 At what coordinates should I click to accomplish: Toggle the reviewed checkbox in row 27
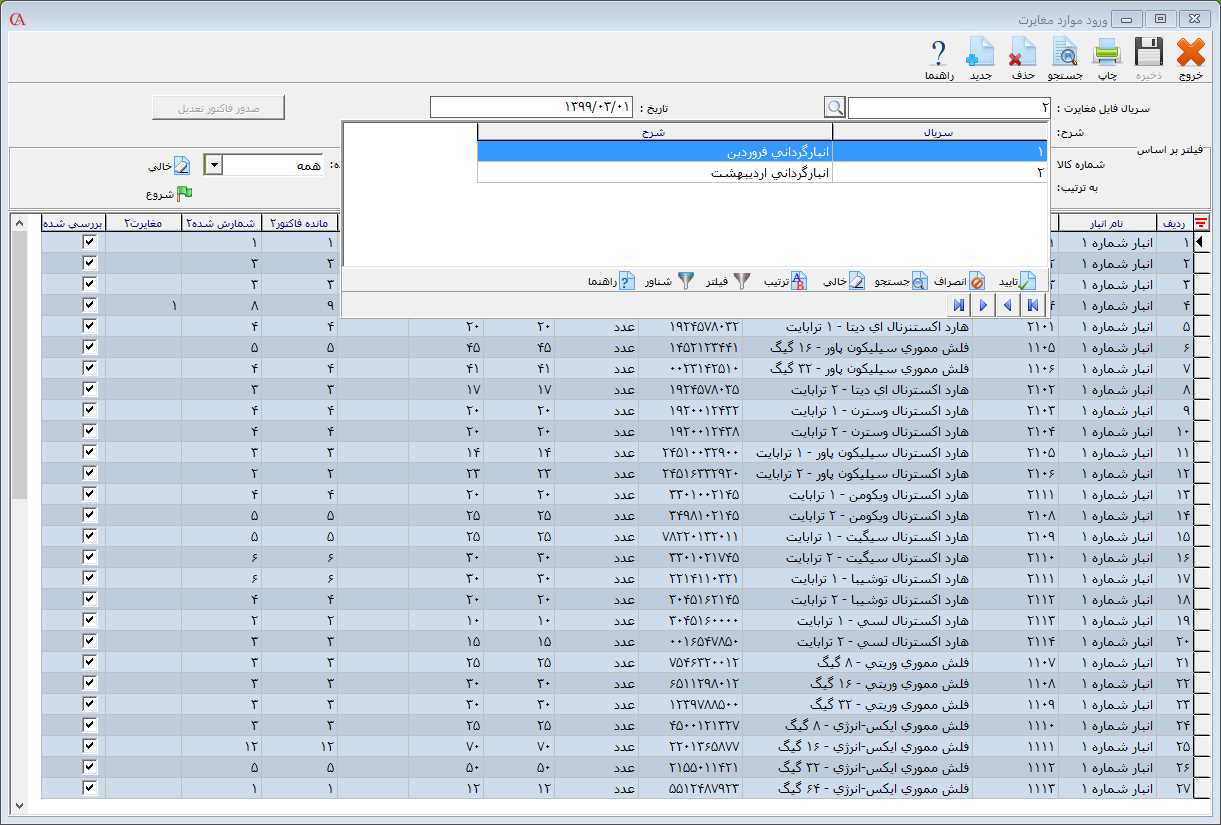[89, 788]
